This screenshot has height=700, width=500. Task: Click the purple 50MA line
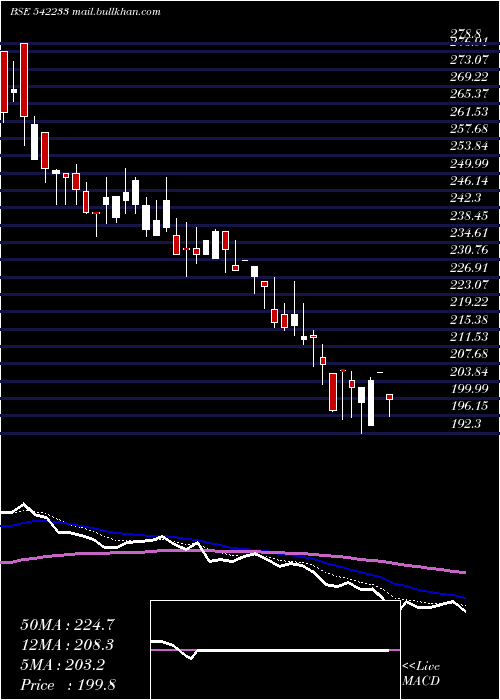[232, 553]
